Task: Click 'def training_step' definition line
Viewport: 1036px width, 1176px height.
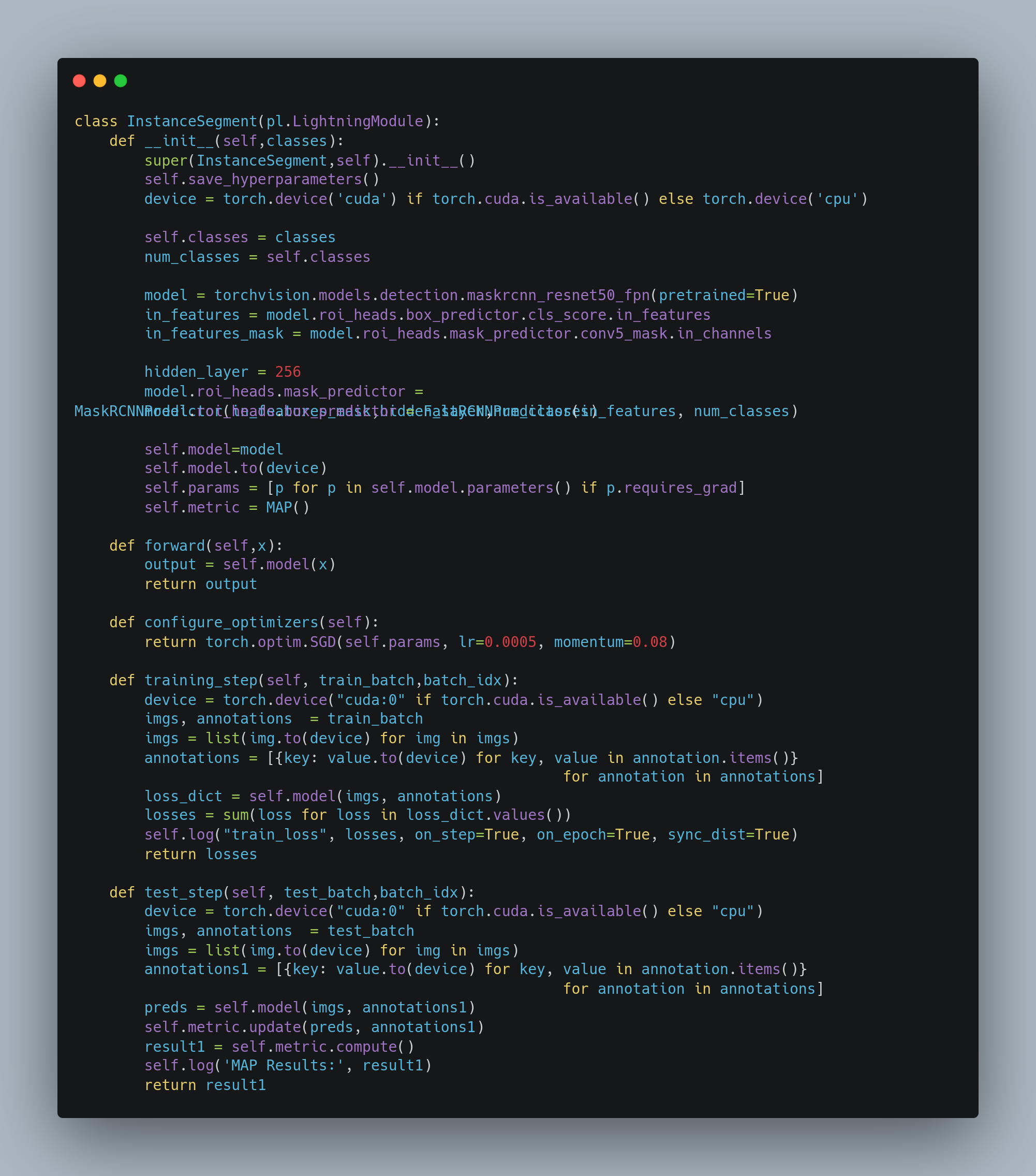Action: [x=314, y=680]
